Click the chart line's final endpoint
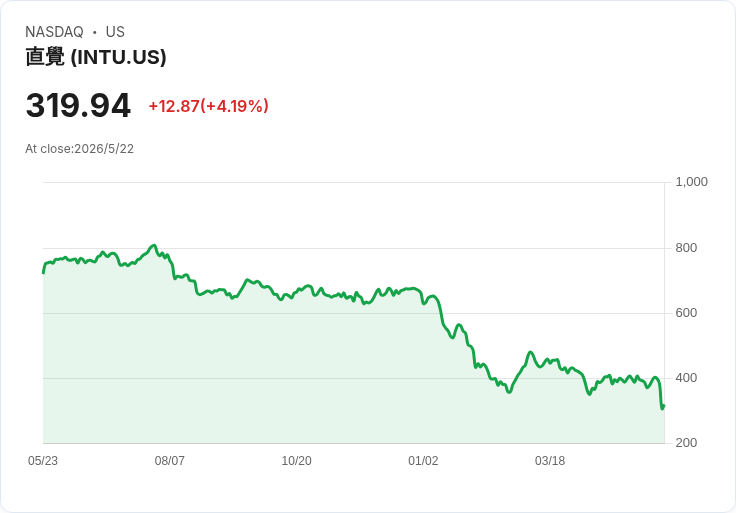736x513 pixels. 664,406
